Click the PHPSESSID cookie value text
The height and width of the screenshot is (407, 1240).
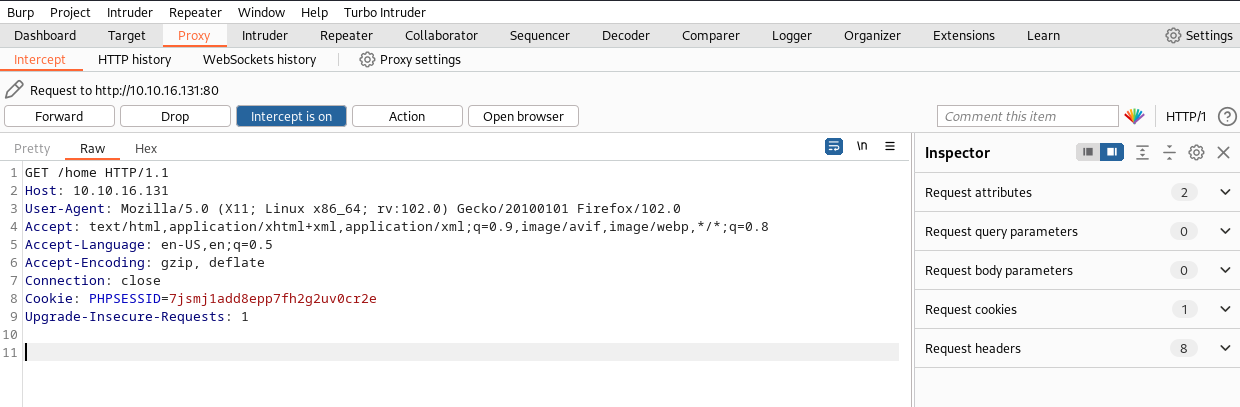point(273,299)
